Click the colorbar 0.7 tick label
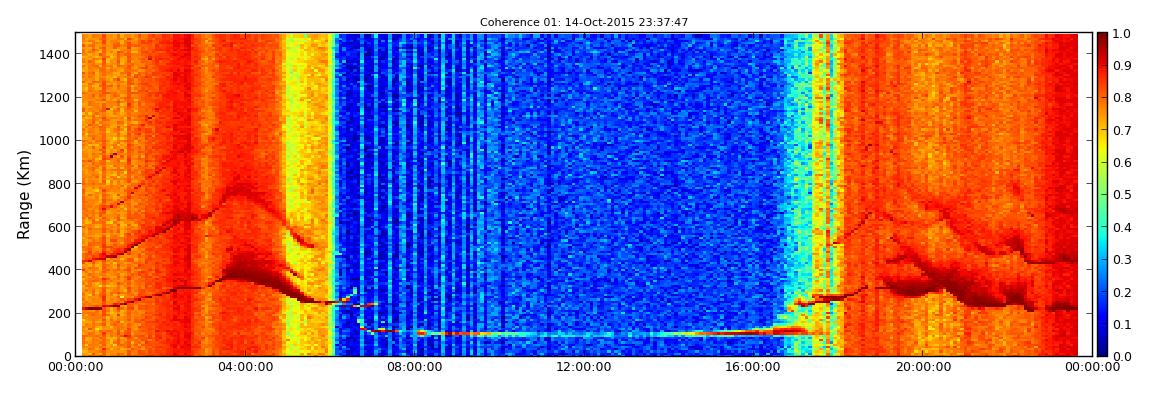The height and width of the screenshot is (407, 1150). (1124, 131)
